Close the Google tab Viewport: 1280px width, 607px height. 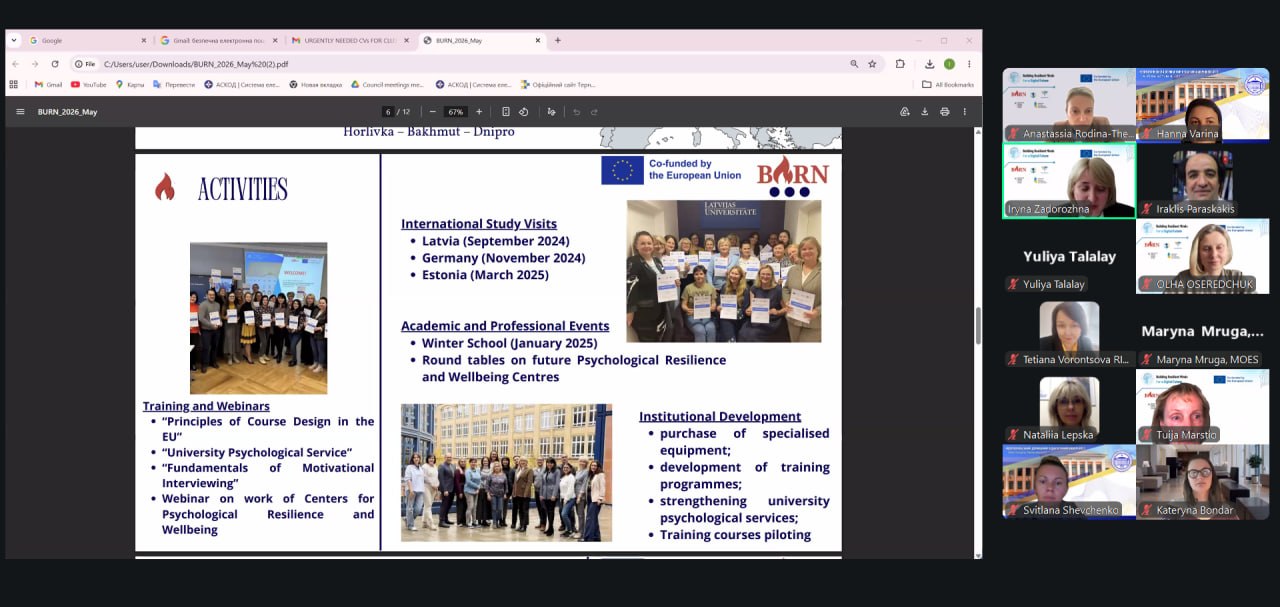[x=143, y=41]
